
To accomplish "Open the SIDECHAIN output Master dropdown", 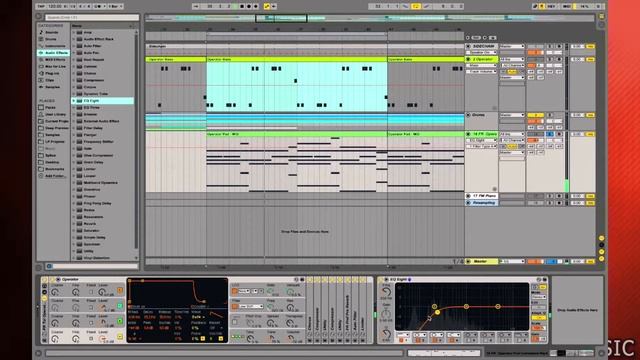I will tap(512, 47).
